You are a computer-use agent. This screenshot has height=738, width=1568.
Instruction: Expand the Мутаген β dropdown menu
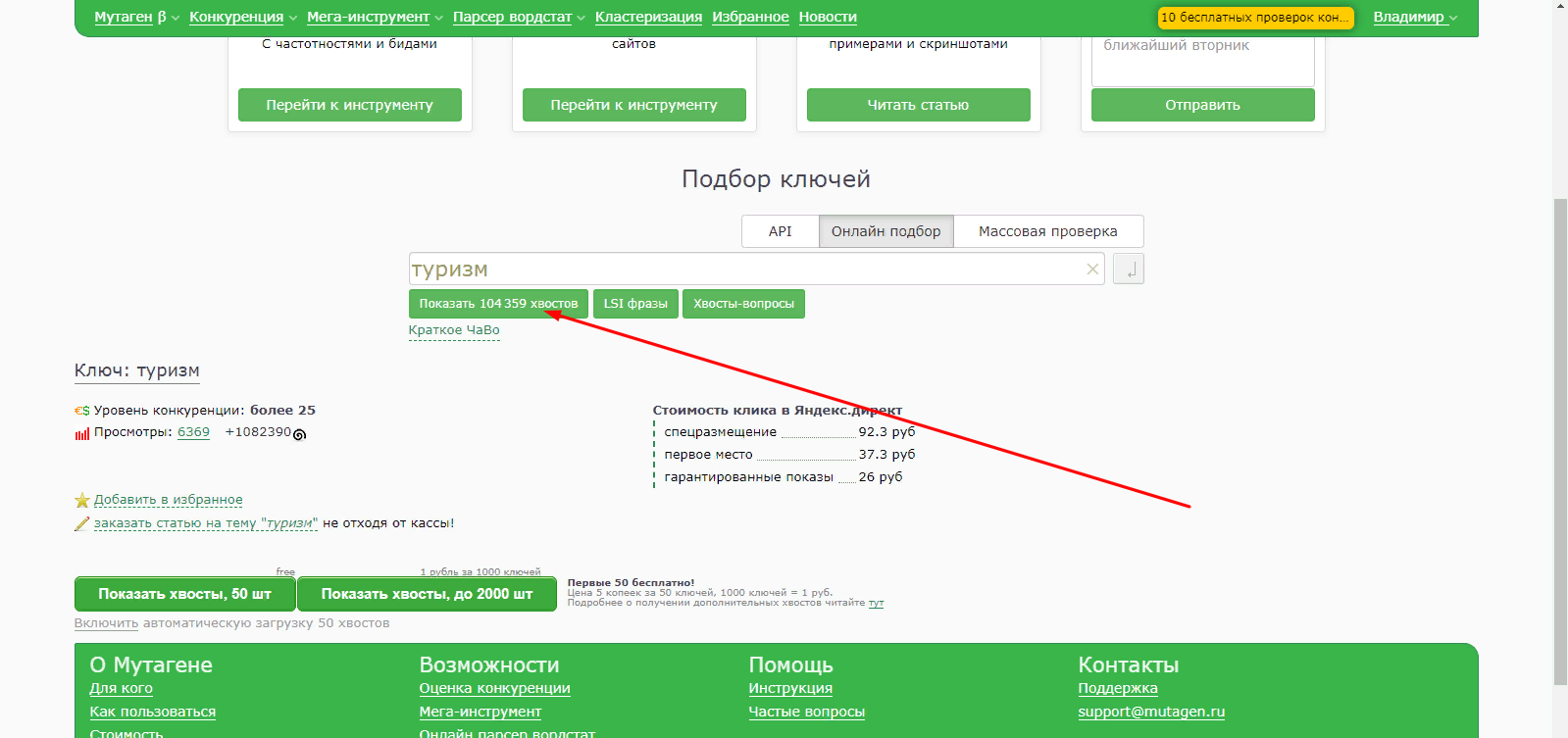point(137,17)
